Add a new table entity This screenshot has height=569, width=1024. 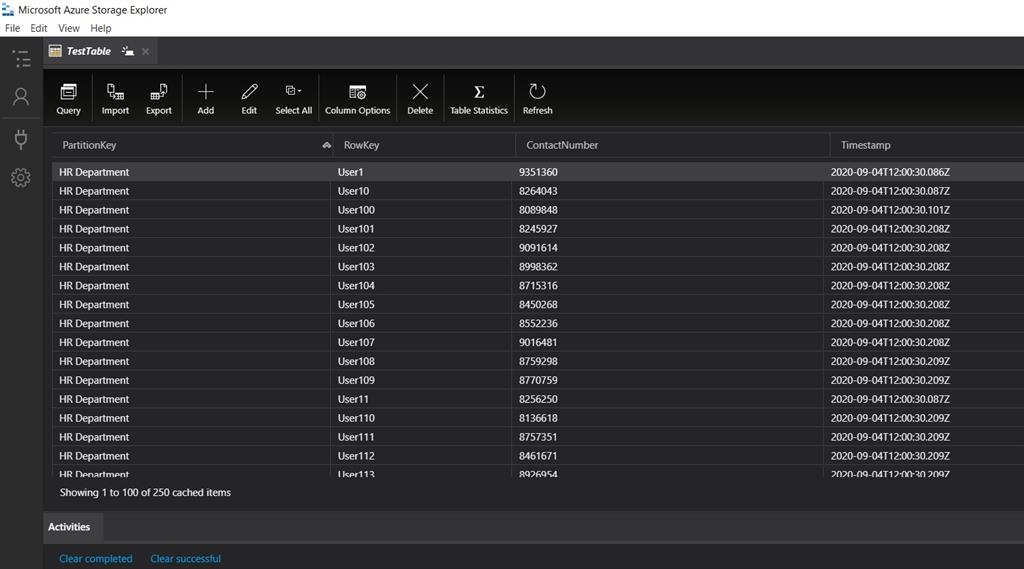(x=206, y=99)
